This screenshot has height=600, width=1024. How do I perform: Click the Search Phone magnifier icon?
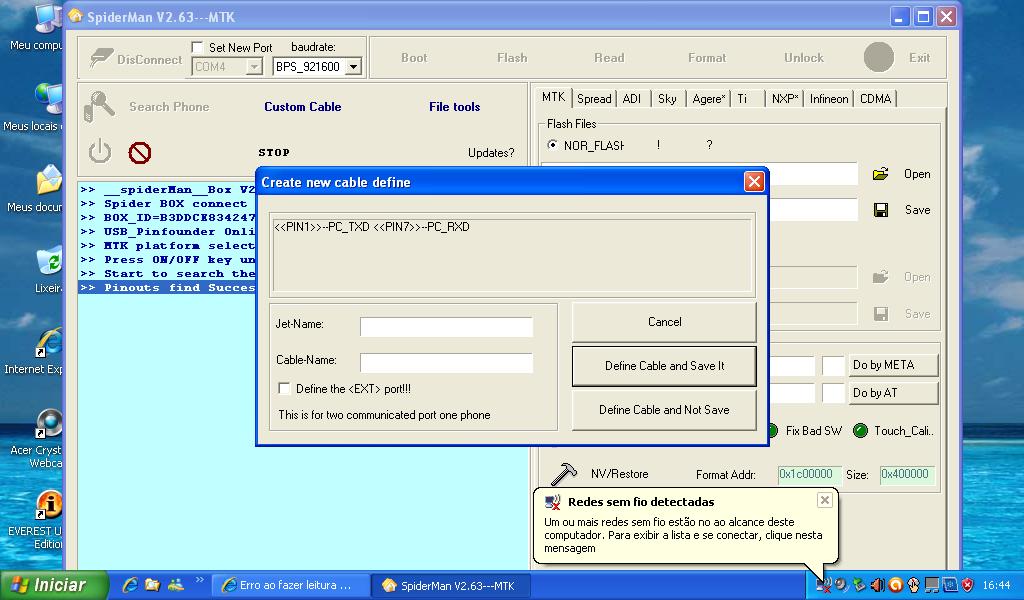tap(99, 106)
